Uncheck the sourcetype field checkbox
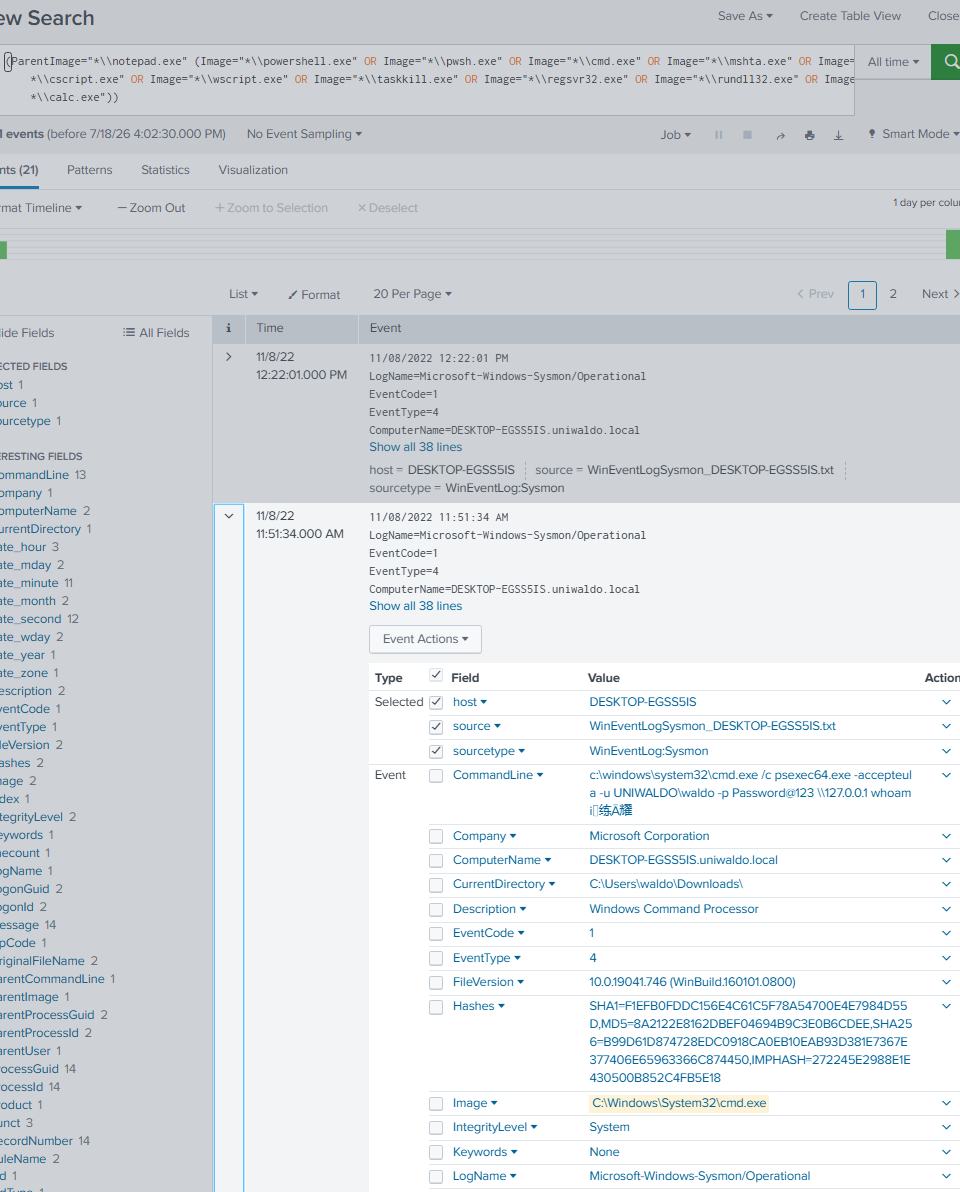 click(x=436, y=751)
